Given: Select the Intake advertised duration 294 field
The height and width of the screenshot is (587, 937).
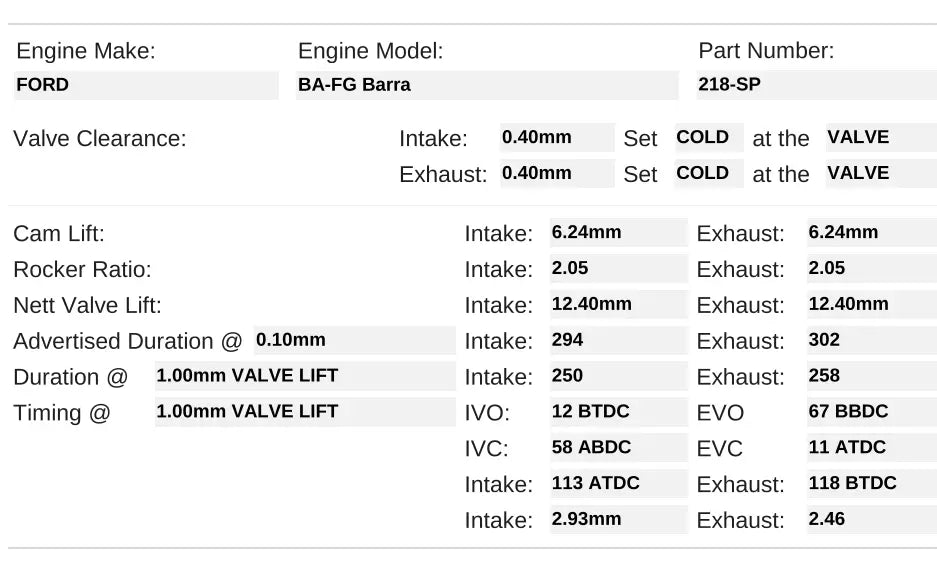Looking at the screenshot, I should [x=618, y=340].
